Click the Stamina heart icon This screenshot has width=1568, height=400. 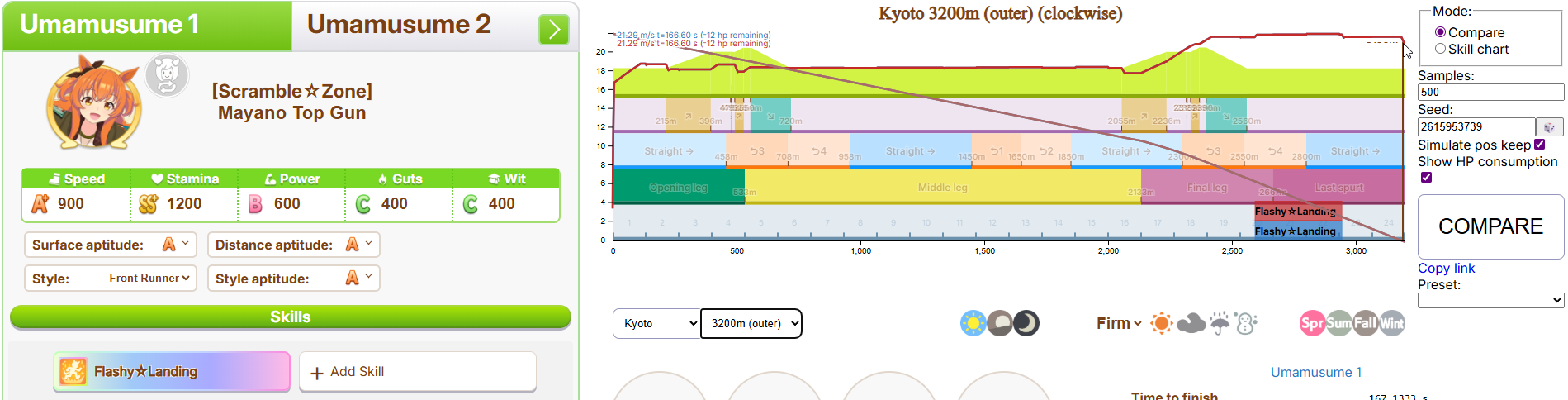click(x=157, y=179)
